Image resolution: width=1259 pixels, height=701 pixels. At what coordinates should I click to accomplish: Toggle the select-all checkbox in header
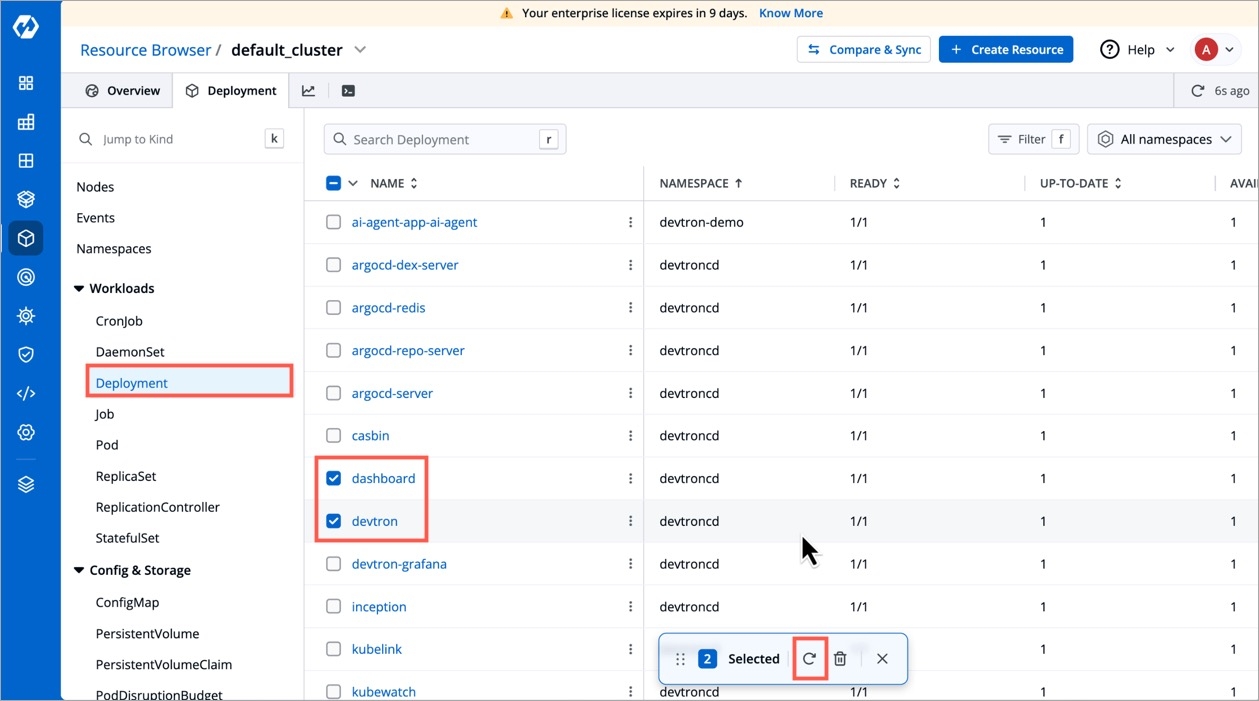[334, 183]
